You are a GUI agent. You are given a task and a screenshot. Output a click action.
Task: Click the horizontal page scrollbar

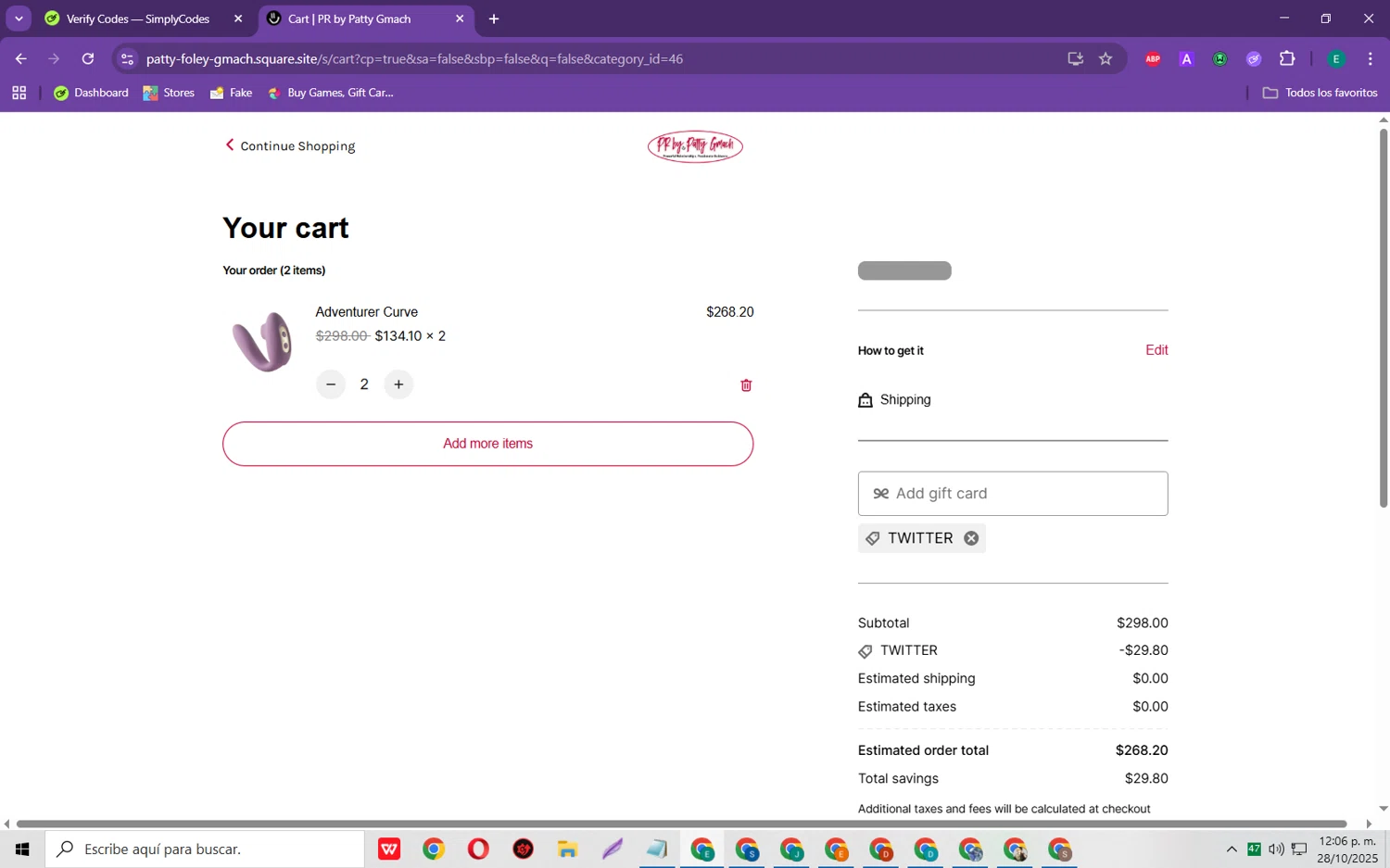[x=681, y=824]
